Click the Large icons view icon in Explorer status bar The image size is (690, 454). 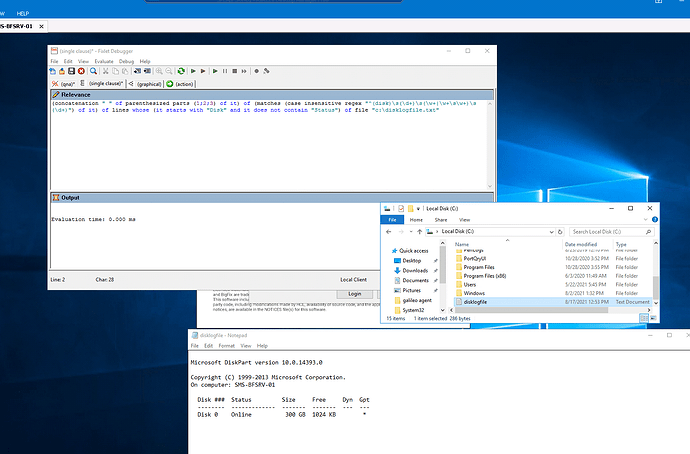point(653,318)
